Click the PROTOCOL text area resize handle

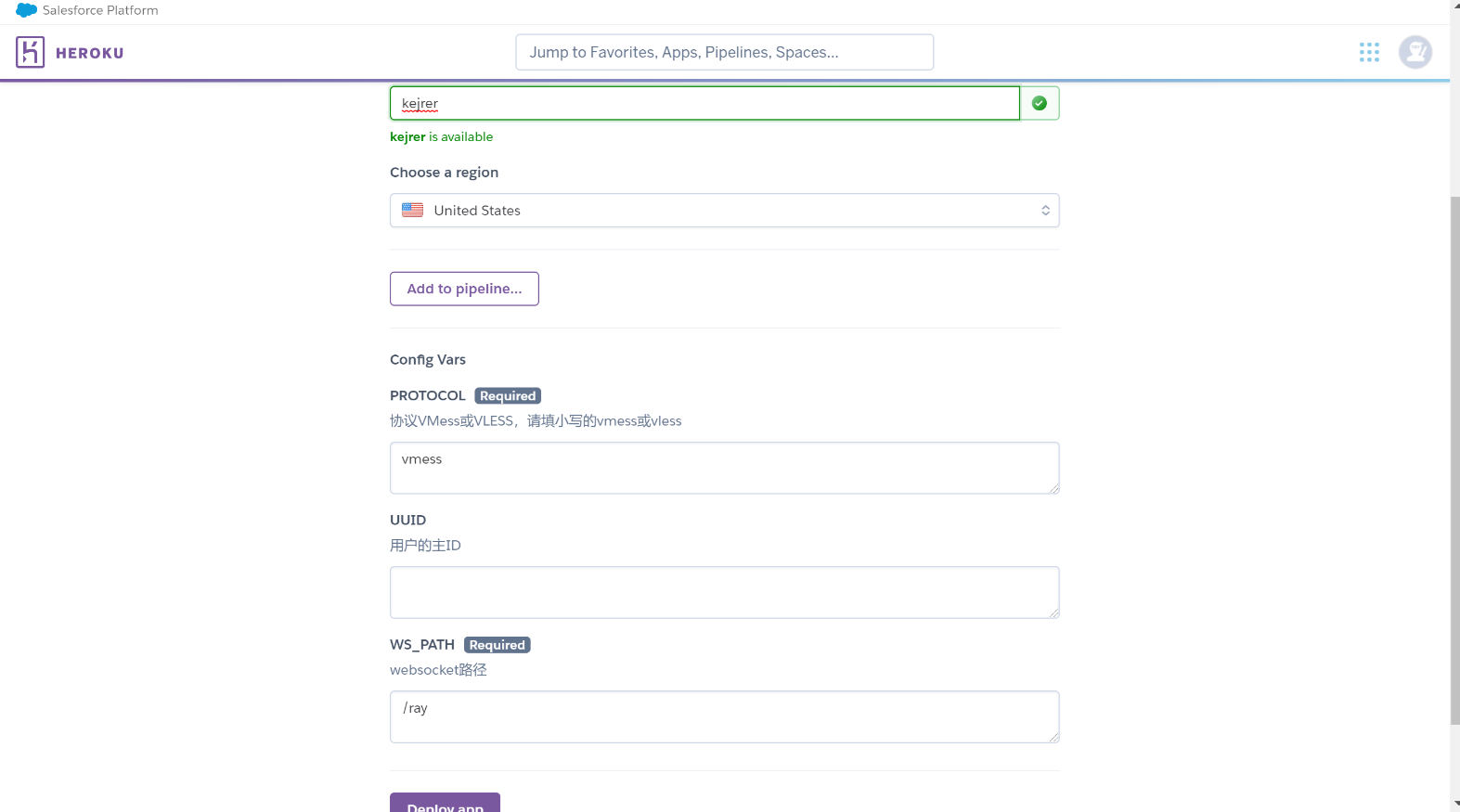coord(1054,489)
